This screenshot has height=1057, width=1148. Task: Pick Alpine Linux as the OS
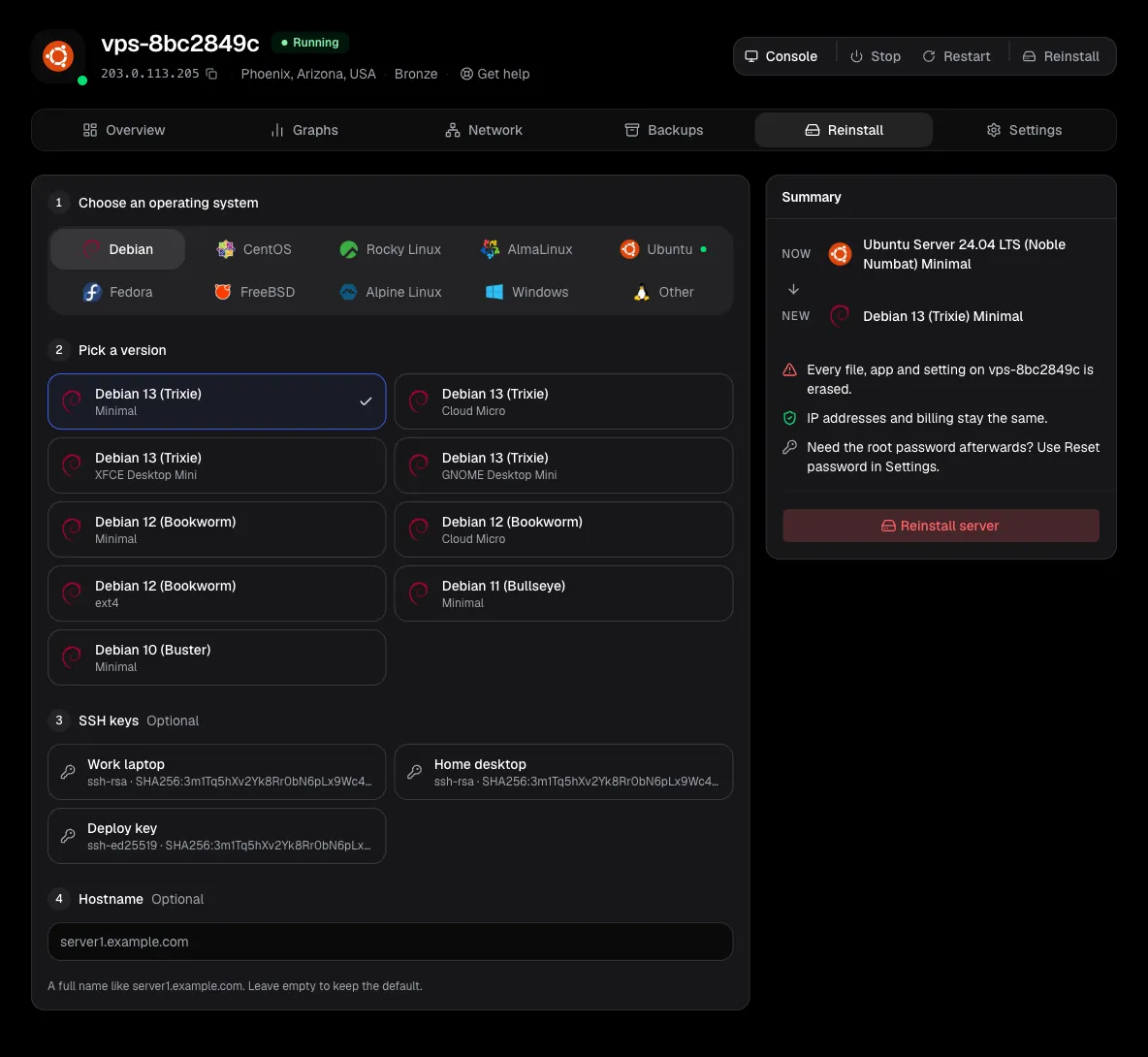(x=390, y=292)
